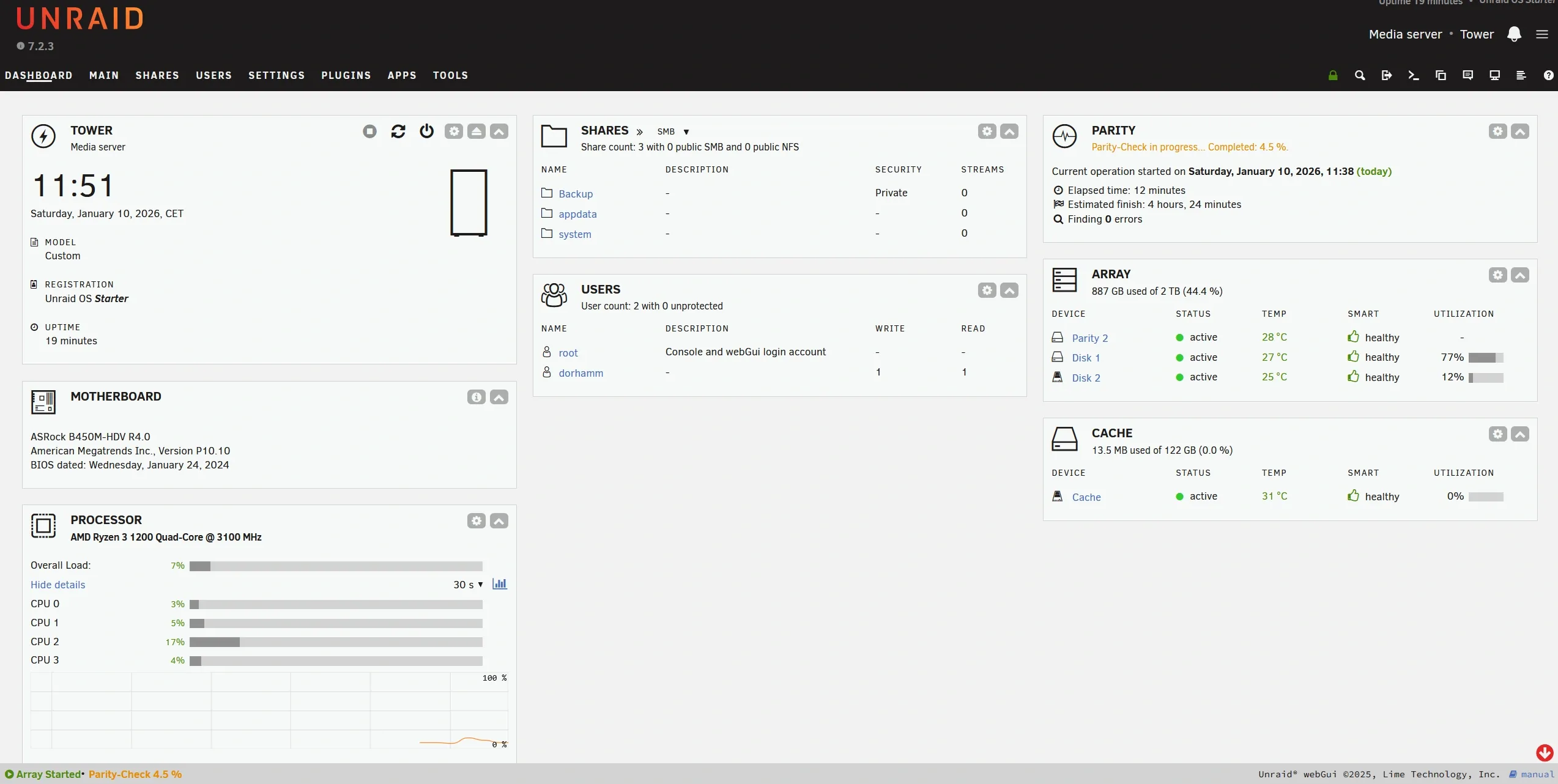Click the stop array icon in Tower card
Viewport: 1558px width, 784px height.
369,131
